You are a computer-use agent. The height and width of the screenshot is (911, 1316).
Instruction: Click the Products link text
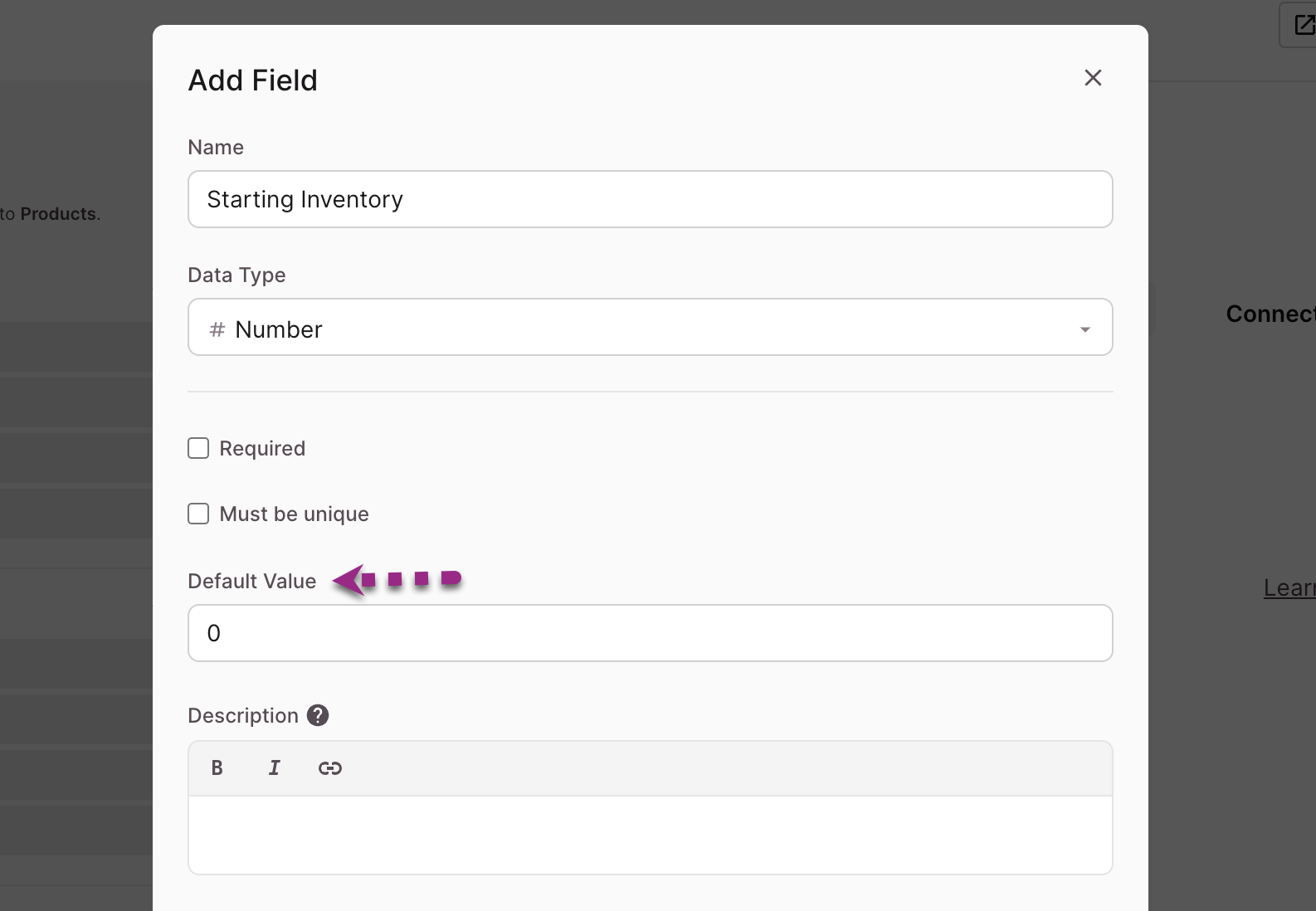[x=58, y=214]
